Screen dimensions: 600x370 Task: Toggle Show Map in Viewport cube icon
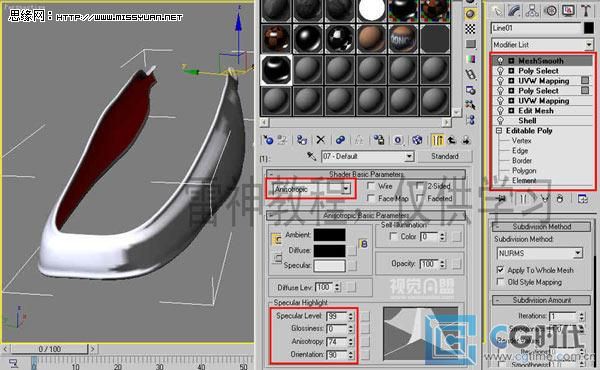click(x=417, y=140)
